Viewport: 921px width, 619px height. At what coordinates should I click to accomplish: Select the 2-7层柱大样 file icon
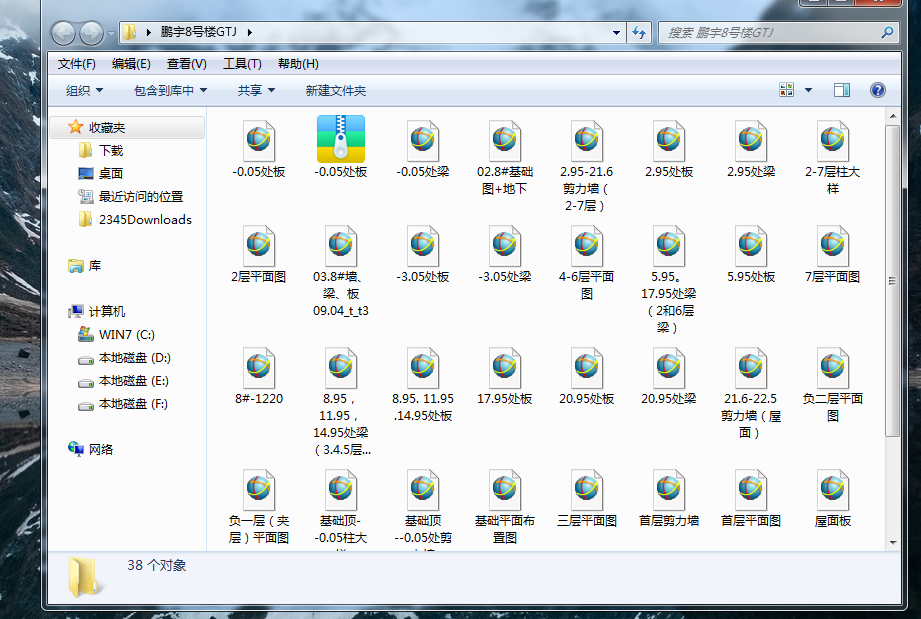coord(833,140)
